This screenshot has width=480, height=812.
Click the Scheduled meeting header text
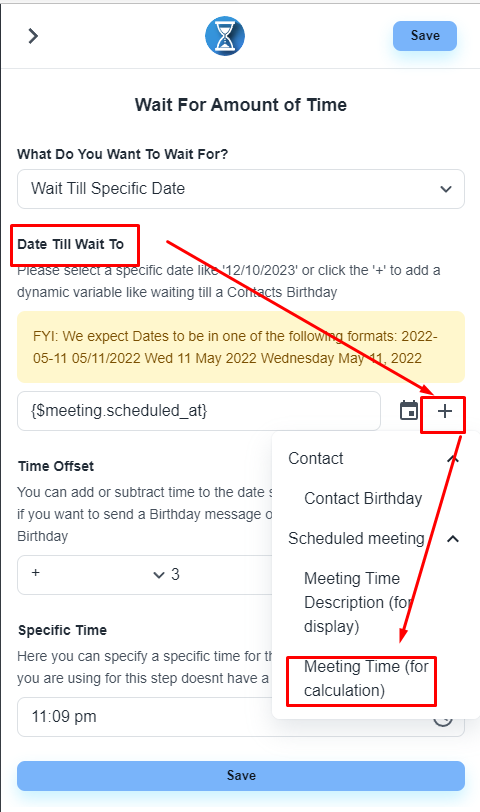click(x=356, y=539)
